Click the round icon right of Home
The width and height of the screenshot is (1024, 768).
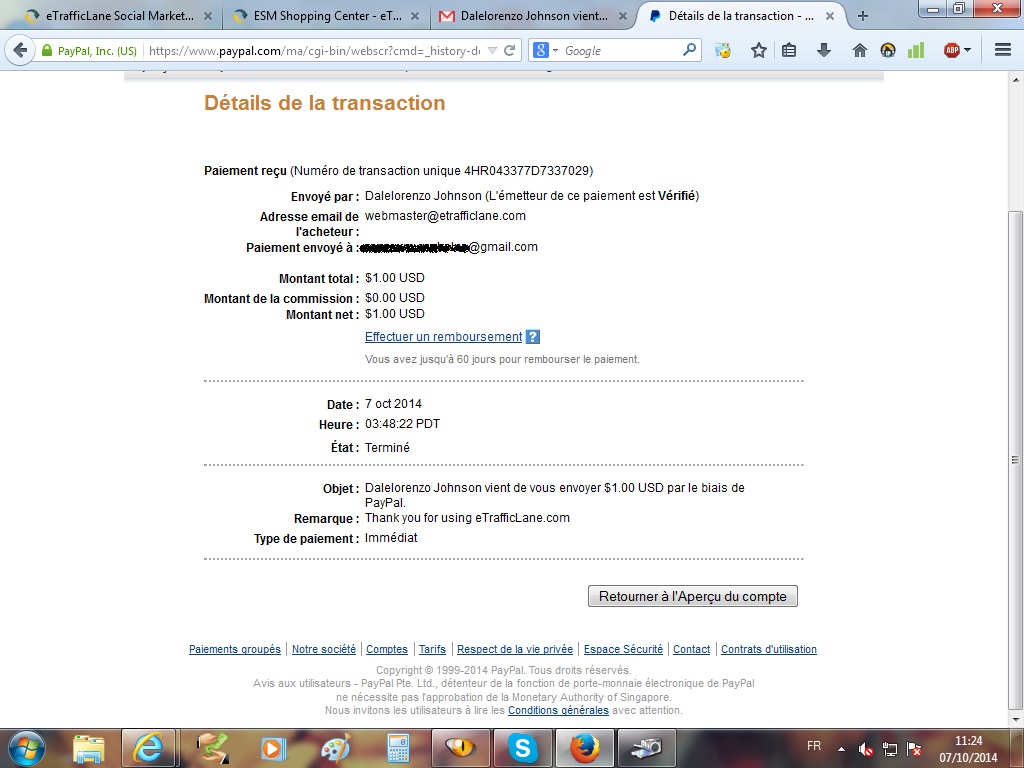[x=888, y=50]
